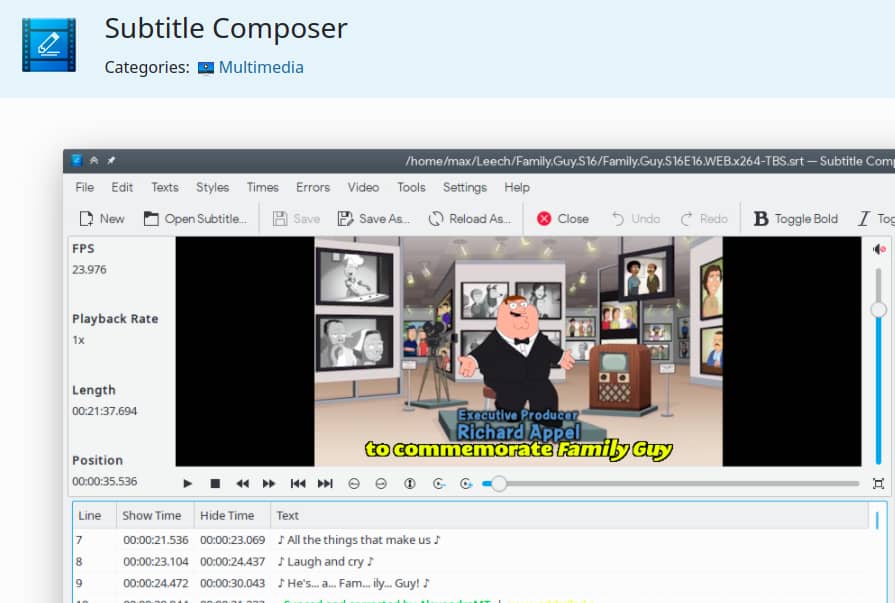Click the circled 1 playback rate icon
895x603 pixels.
pyautogui.click(x=410, y=484)
